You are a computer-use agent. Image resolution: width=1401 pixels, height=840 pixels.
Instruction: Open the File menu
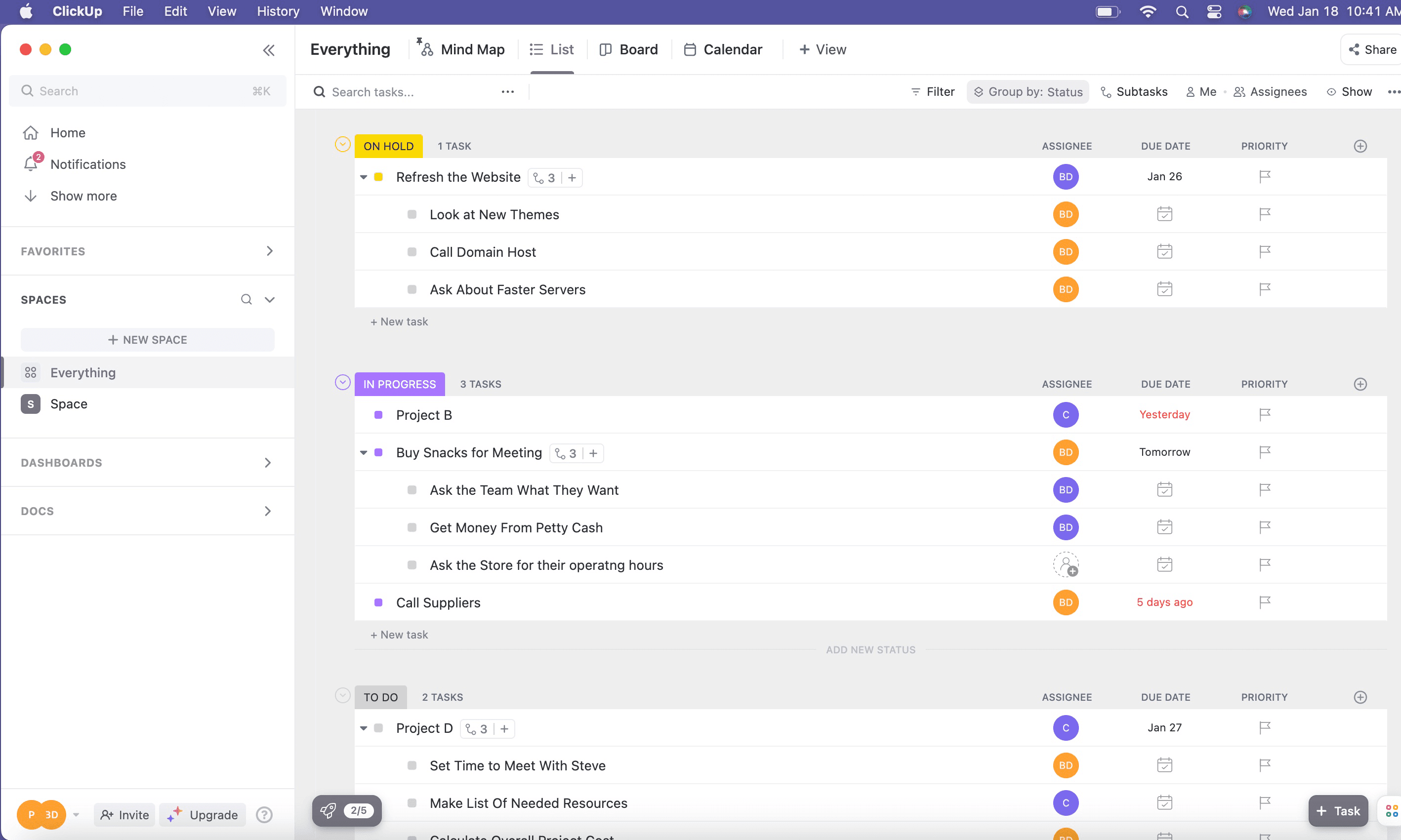coord(133,11)
